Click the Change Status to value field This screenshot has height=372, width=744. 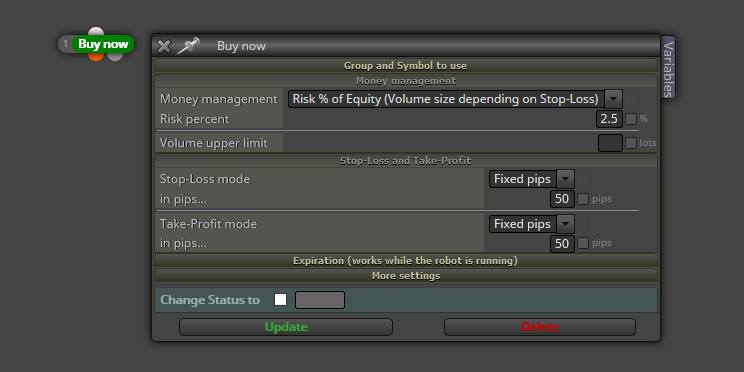point(320,300)
